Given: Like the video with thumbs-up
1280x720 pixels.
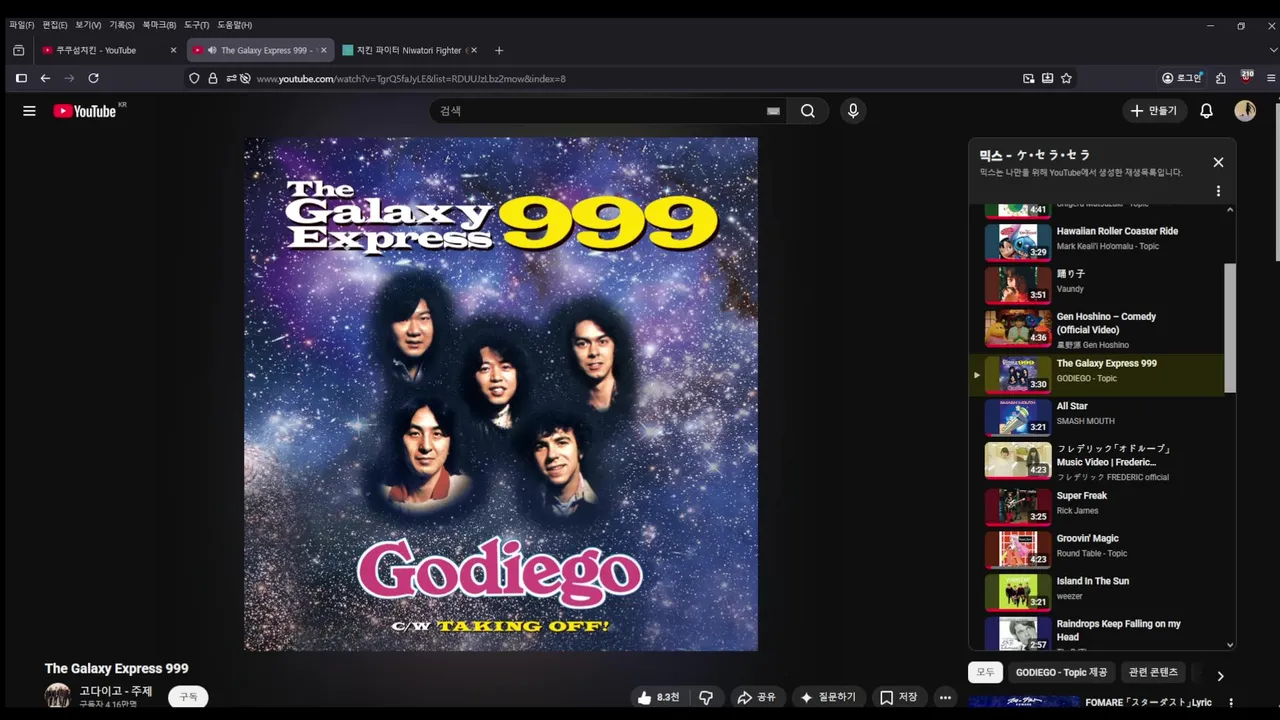Looking at the screenshot, I should coord(658,697).
